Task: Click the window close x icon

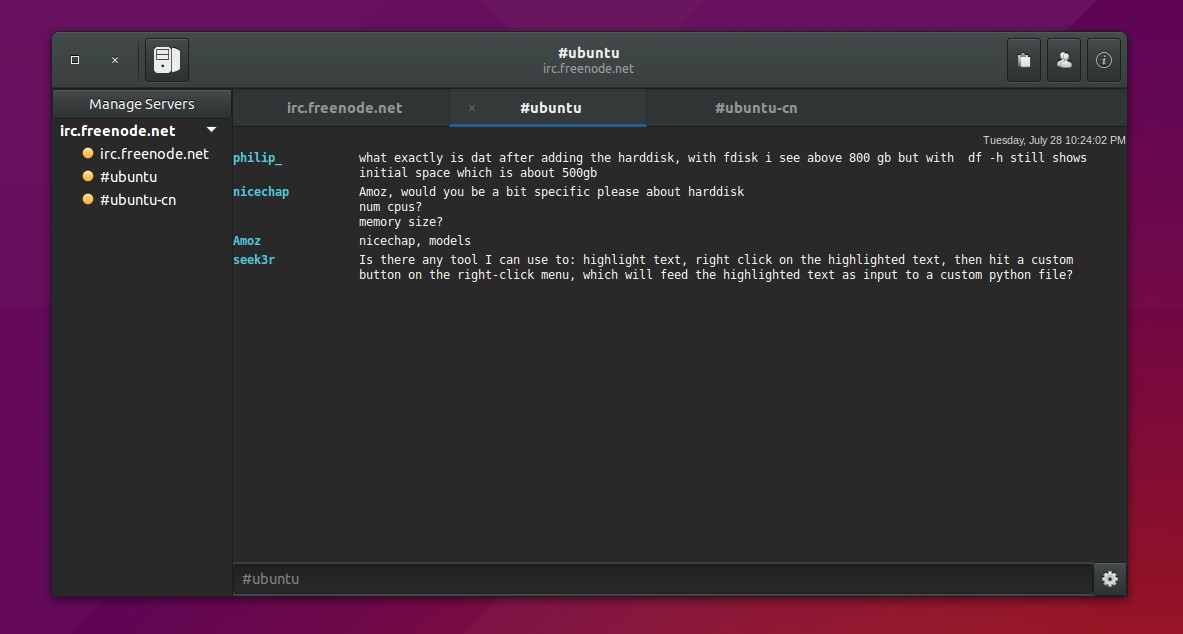Action: pos(115,60)
